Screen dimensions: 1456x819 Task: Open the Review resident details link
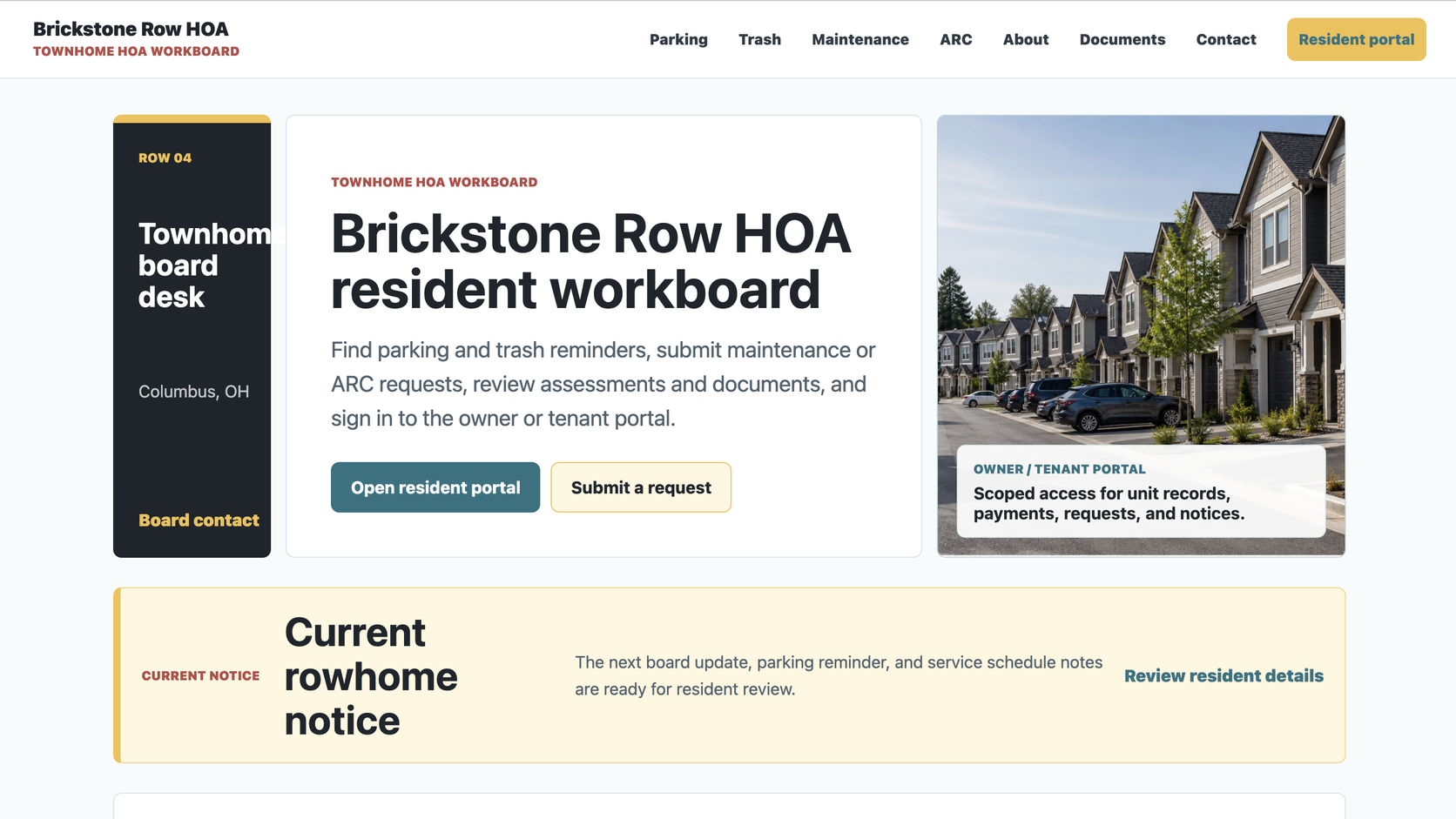1223,675
